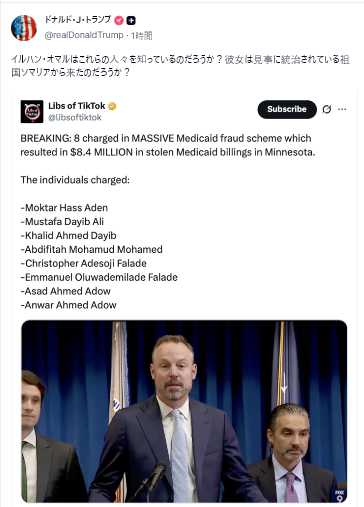
Task: Open the 1時間 timestamp link
Action: [x=141, y=36]
